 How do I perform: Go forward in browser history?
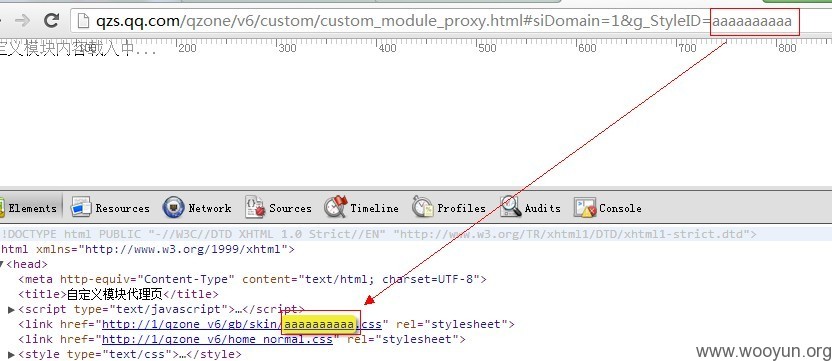tap(22, 21)
